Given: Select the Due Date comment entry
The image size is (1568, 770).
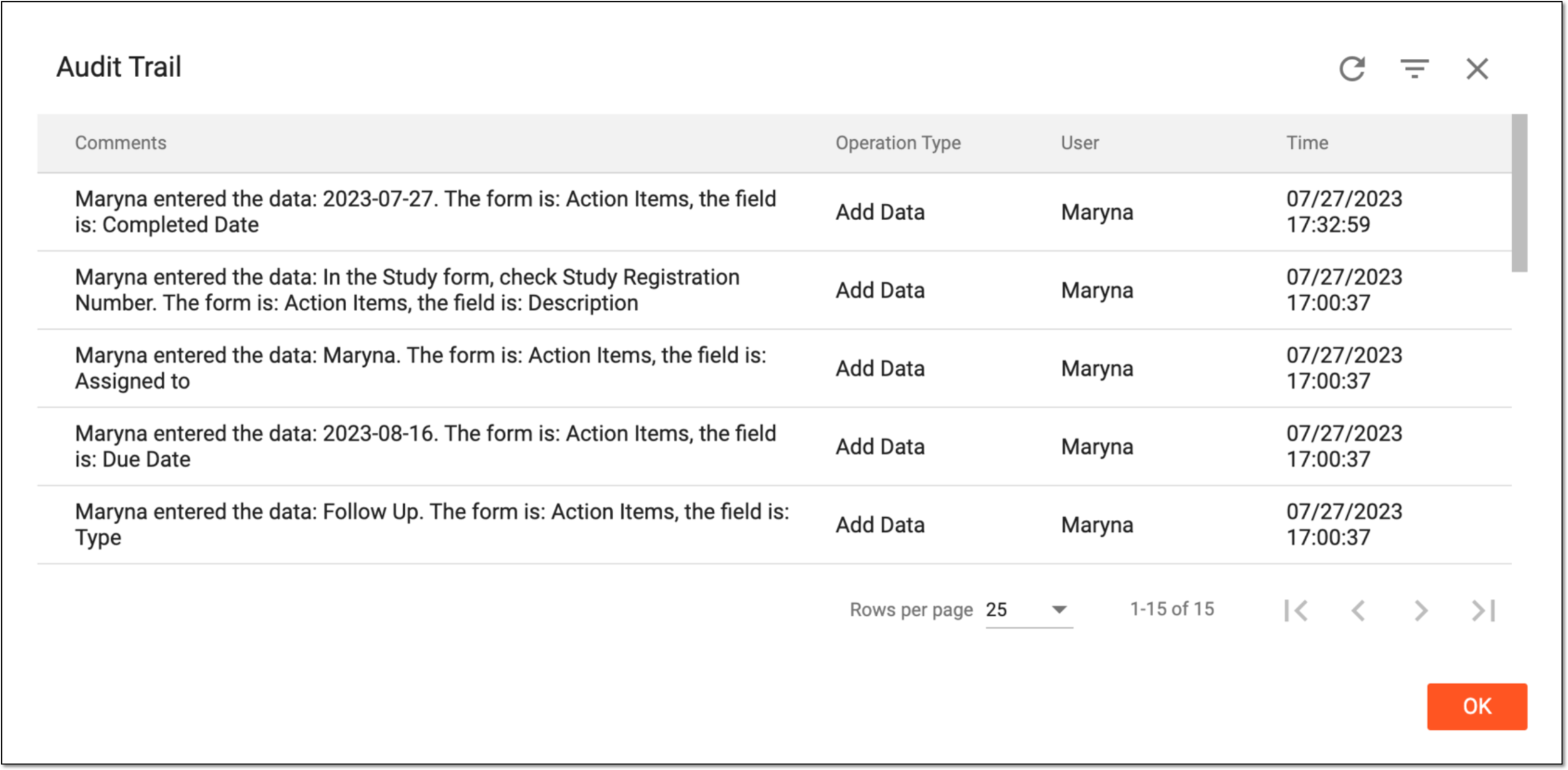Looking at the screenshot, I should [425, 446].
